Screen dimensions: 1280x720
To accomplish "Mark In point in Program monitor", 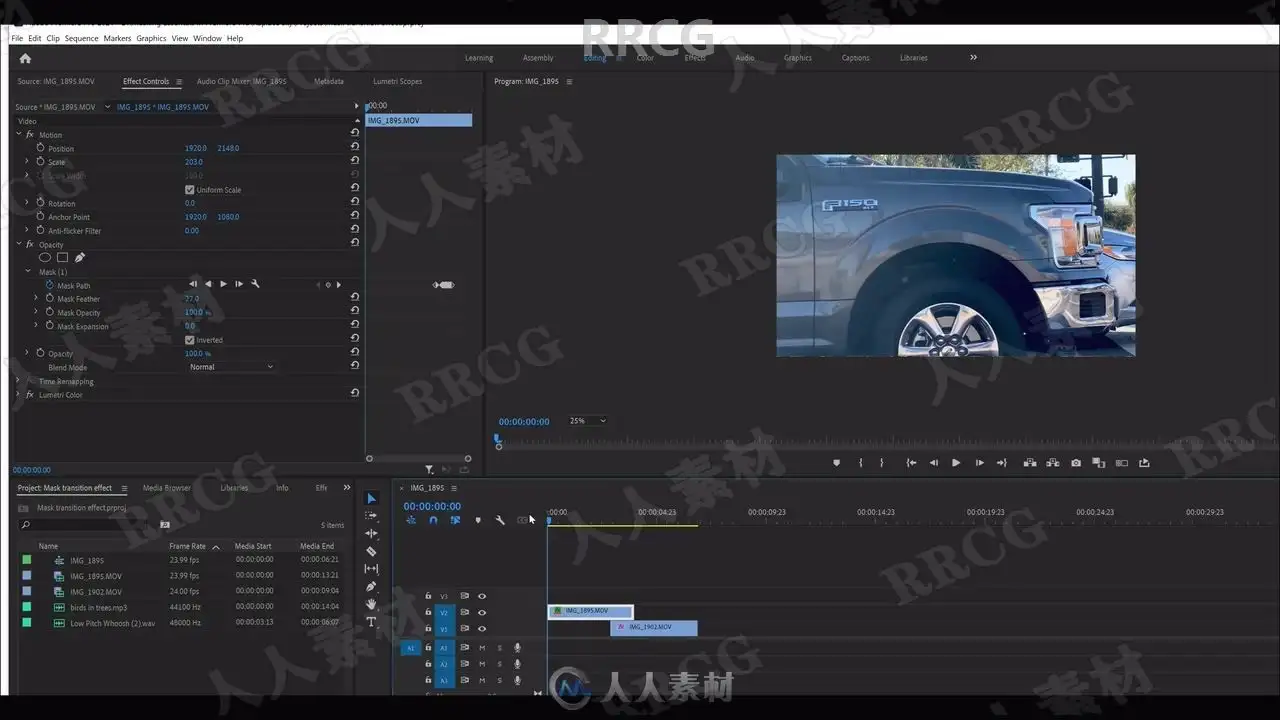I will coord(861,463).
